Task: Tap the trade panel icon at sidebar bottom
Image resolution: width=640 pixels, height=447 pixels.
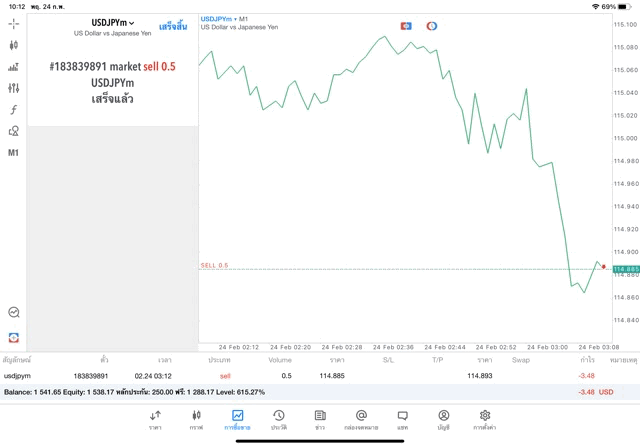Action: point(13,338)
